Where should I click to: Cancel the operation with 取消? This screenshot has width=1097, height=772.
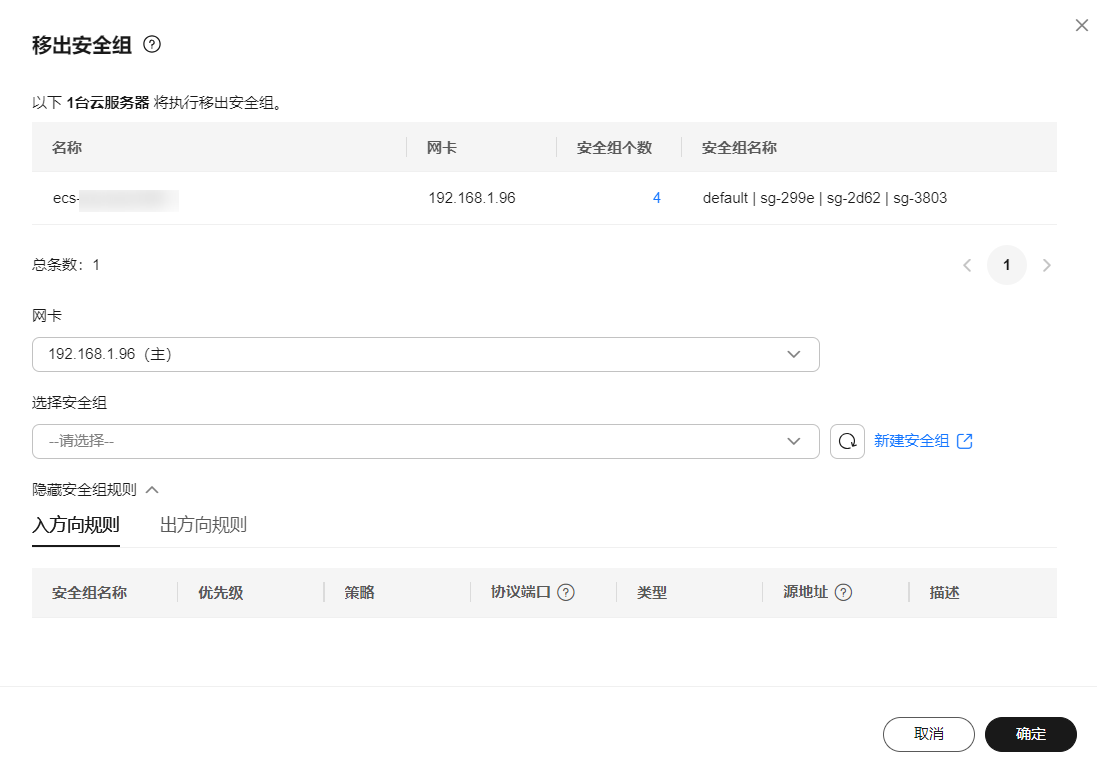928,734
